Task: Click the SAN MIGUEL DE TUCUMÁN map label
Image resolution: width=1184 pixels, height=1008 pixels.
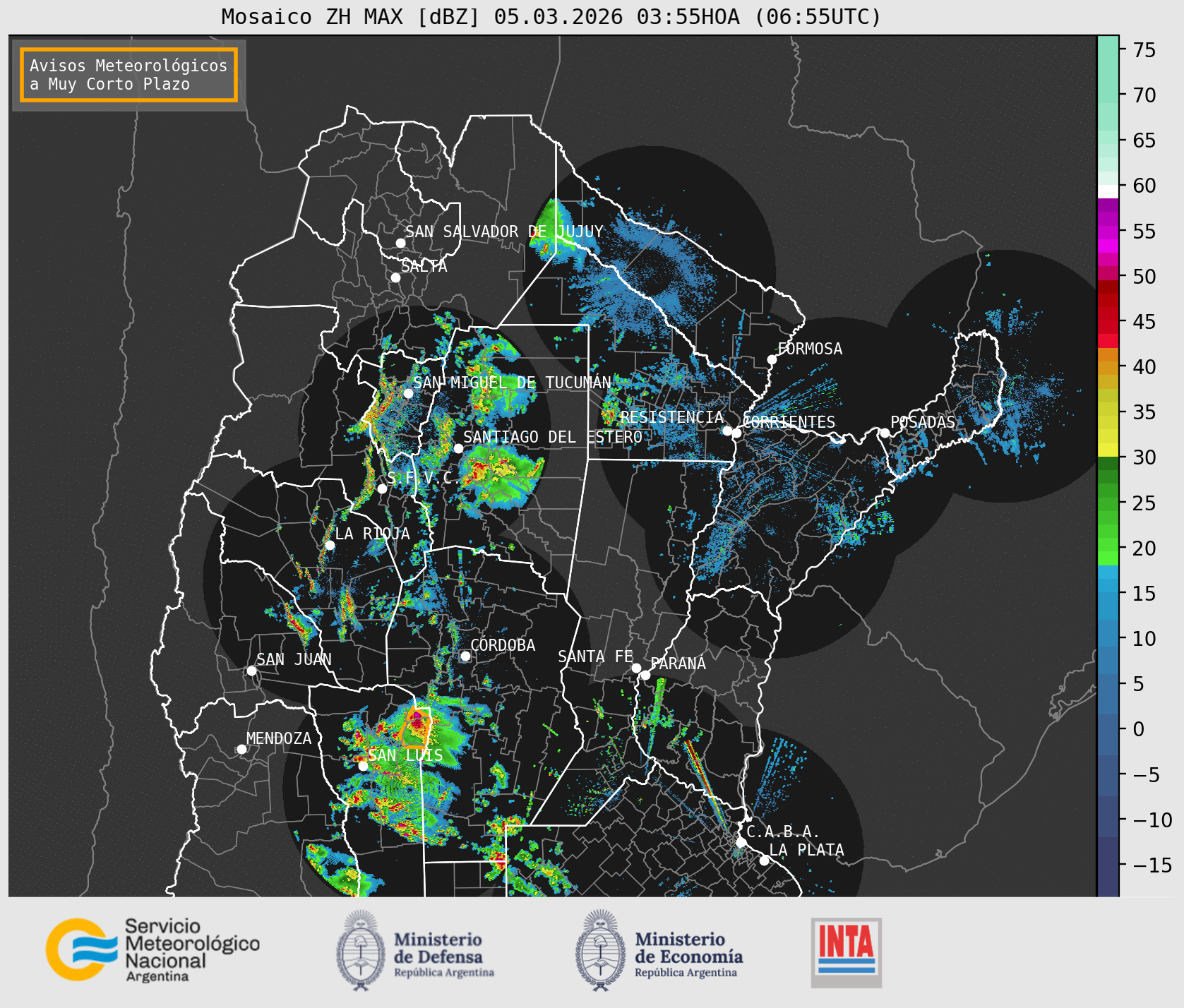Action: (513, 383)
